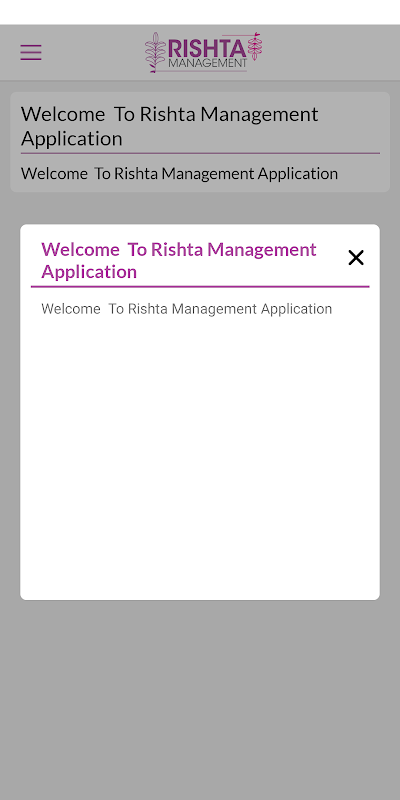
Task: Close the welcome popup with the X
Action: point(356,258)
